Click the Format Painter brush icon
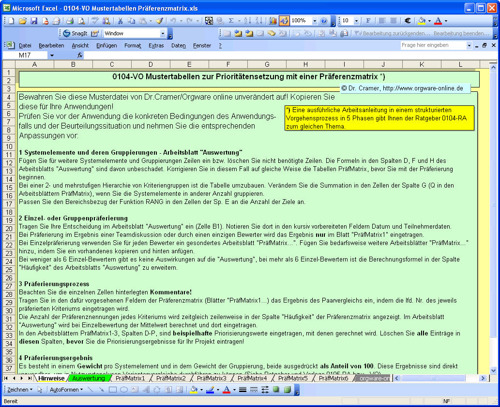The width and height of the screenshot is (500, 407). (x=160, y=21)
